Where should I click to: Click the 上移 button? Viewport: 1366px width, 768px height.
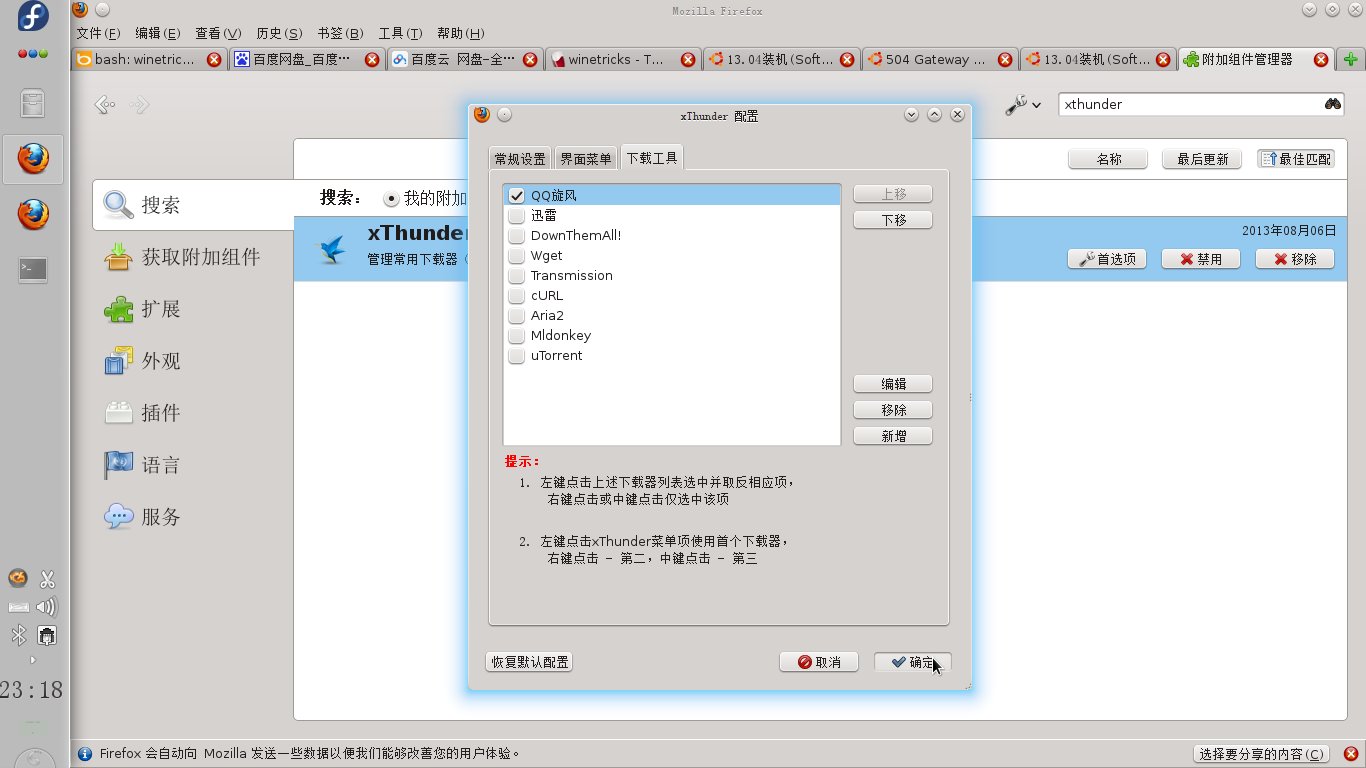pos(893,194)
